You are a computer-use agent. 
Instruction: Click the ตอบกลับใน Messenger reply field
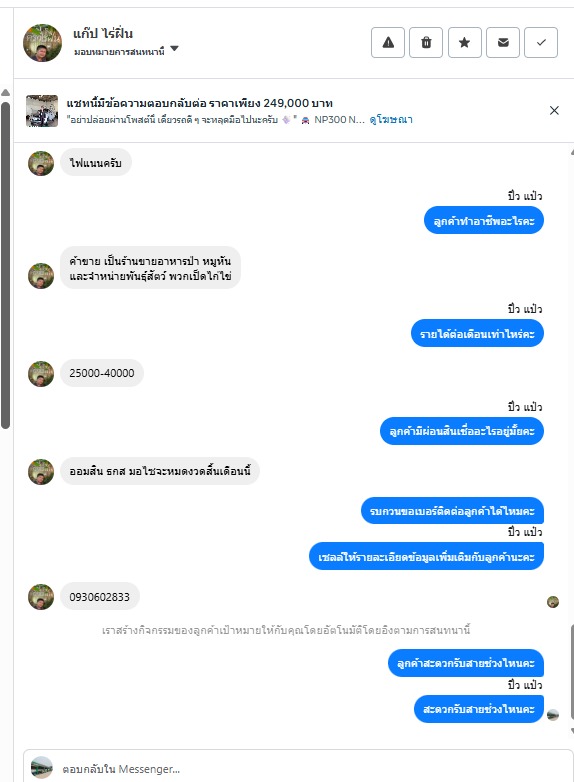click(298, 769)
